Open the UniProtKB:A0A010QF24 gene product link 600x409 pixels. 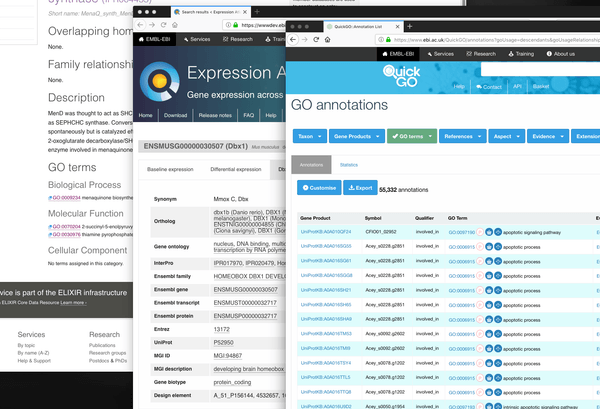tap(325, 231)
